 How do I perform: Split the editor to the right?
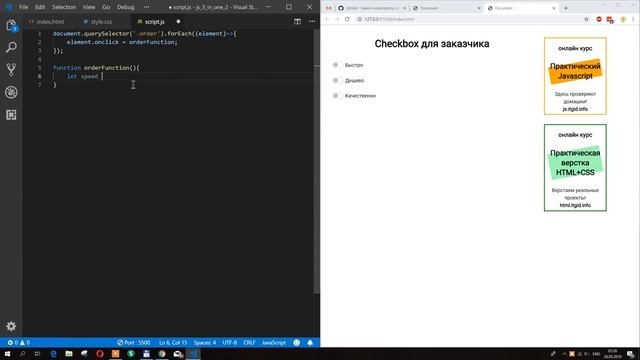(297, 21)
